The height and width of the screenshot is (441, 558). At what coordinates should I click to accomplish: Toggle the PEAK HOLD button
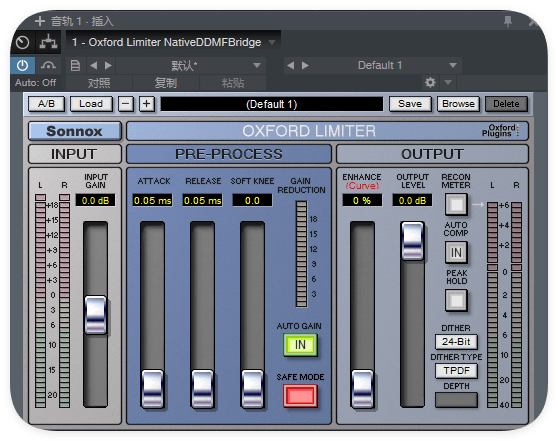pos(456,300)
